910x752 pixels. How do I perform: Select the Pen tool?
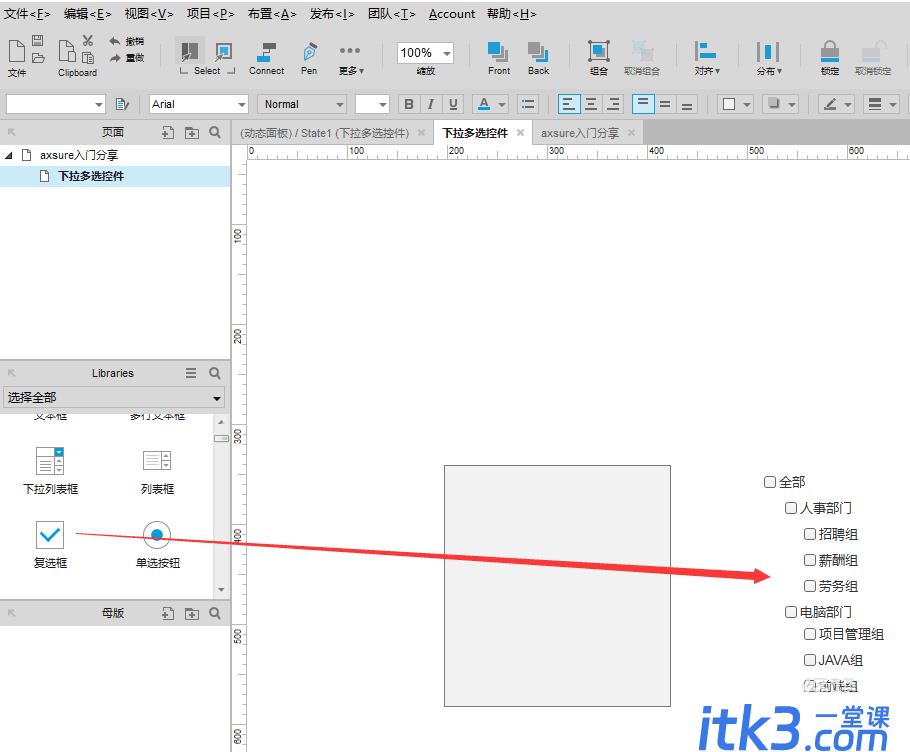point(309,58)
